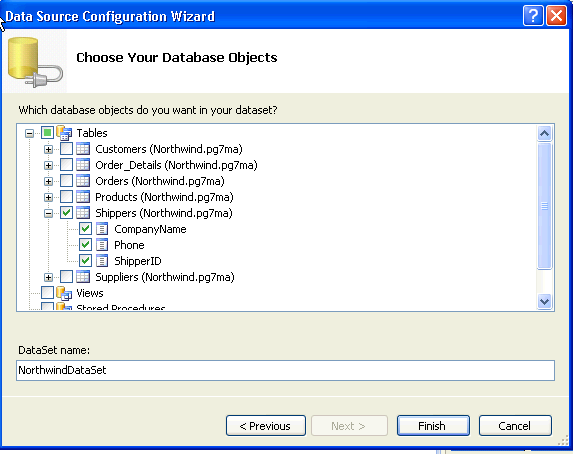The image size is (573, 454).
Task: Go back with the Previous button
Action: coord(266,426)
